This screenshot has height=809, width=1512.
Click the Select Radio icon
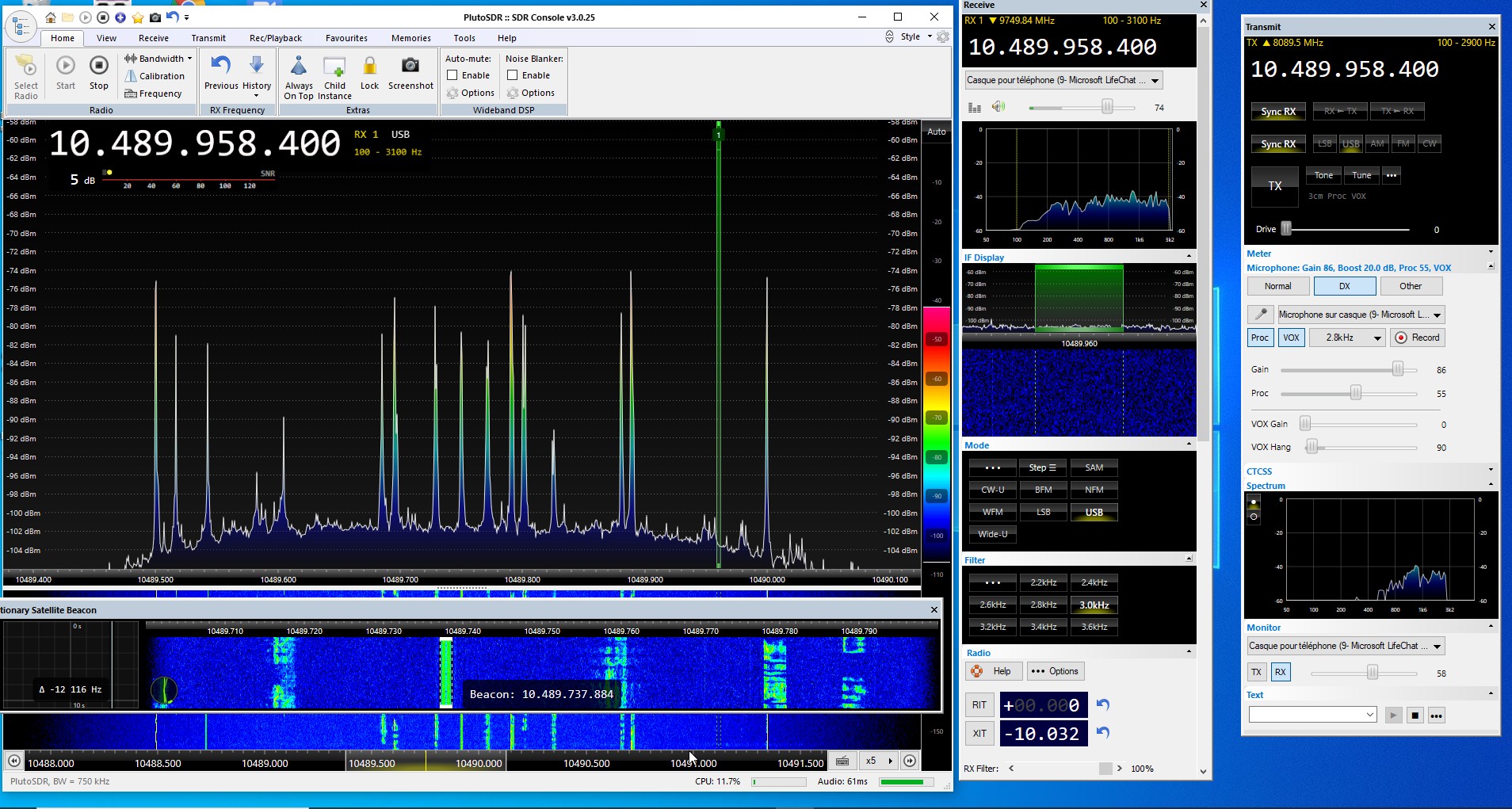point(26,67)
